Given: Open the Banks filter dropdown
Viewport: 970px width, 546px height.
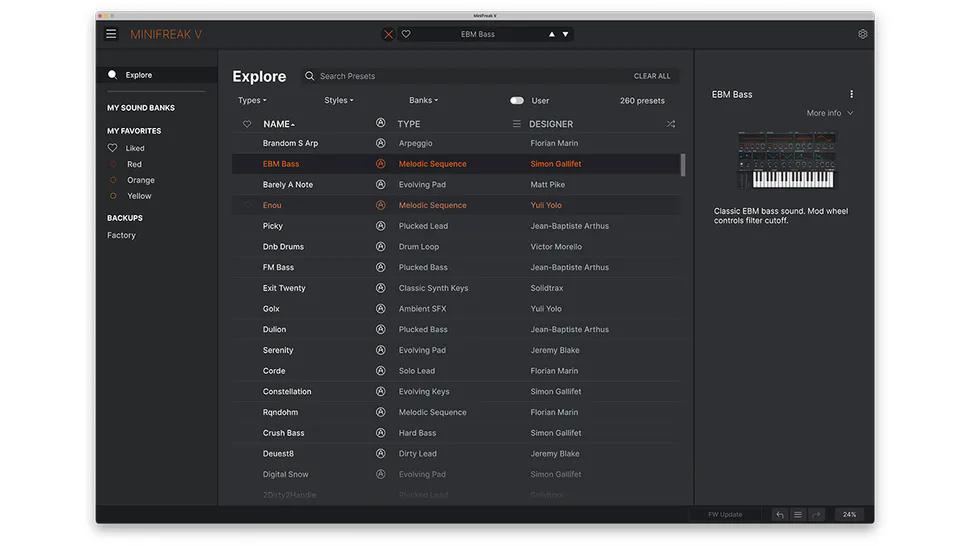Looking at the screenshot, I should (424, 100).
